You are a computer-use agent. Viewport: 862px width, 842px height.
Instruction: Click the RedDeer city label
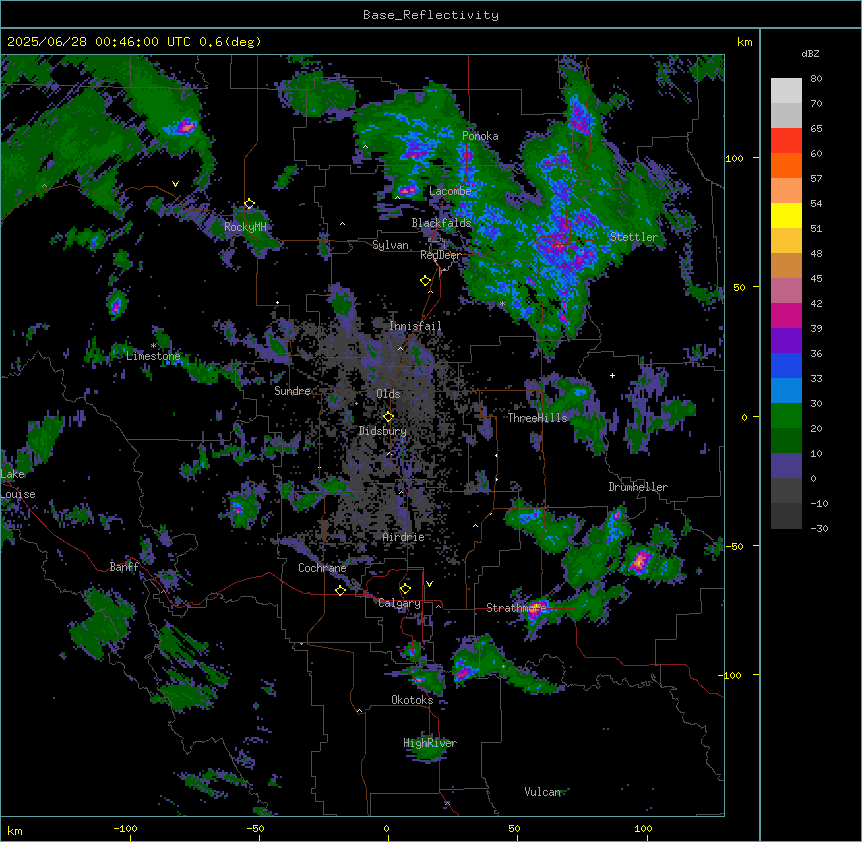(x=440, y=255)
